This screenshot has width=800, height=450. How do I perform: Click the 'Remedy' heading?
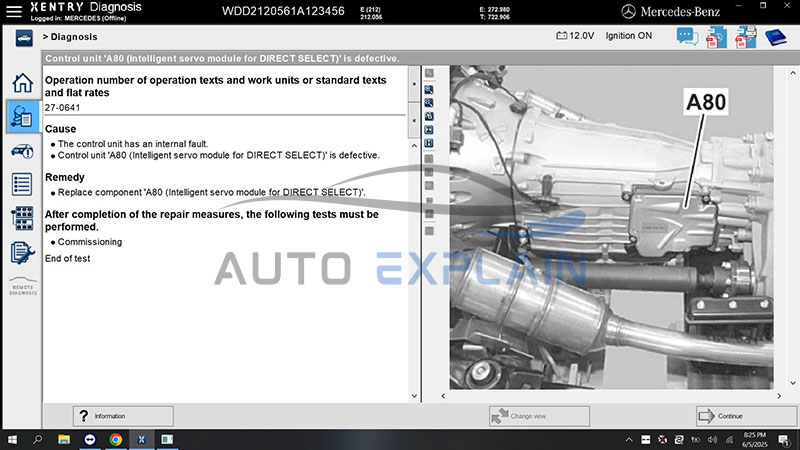[x=65, y=177]
